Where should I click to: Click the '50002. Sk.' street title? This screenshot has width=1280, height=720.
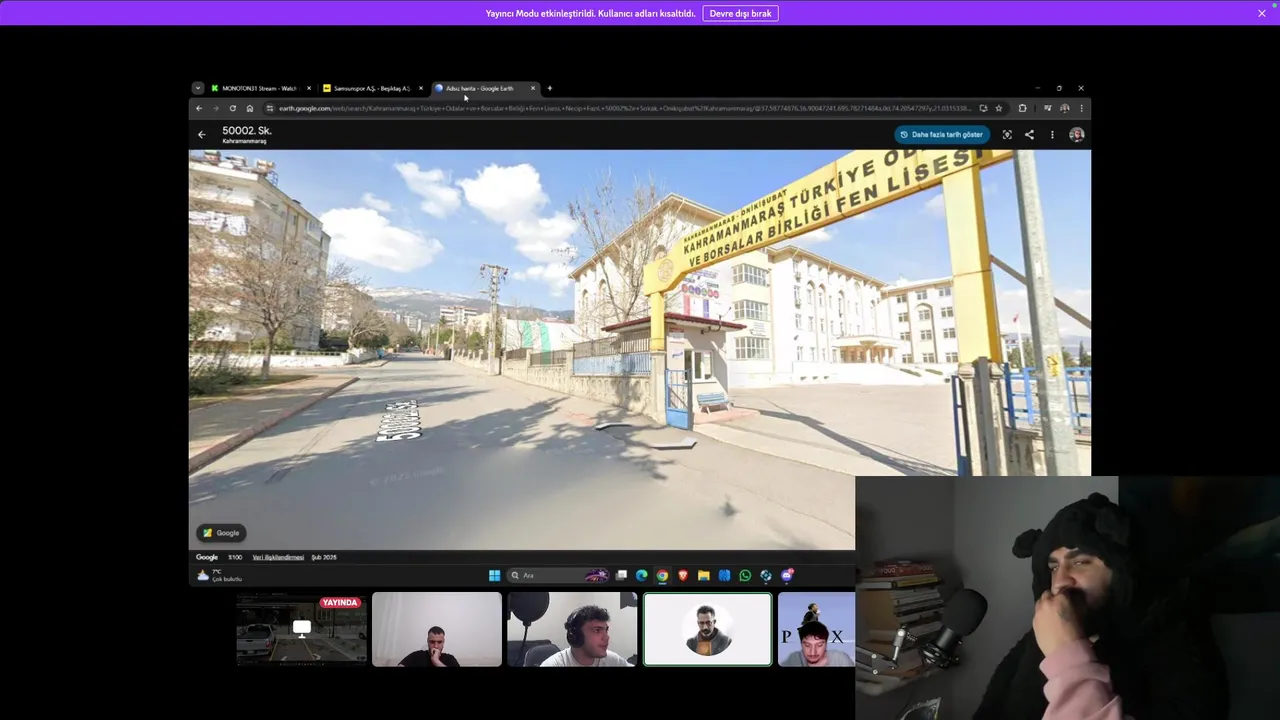point(247,131)
